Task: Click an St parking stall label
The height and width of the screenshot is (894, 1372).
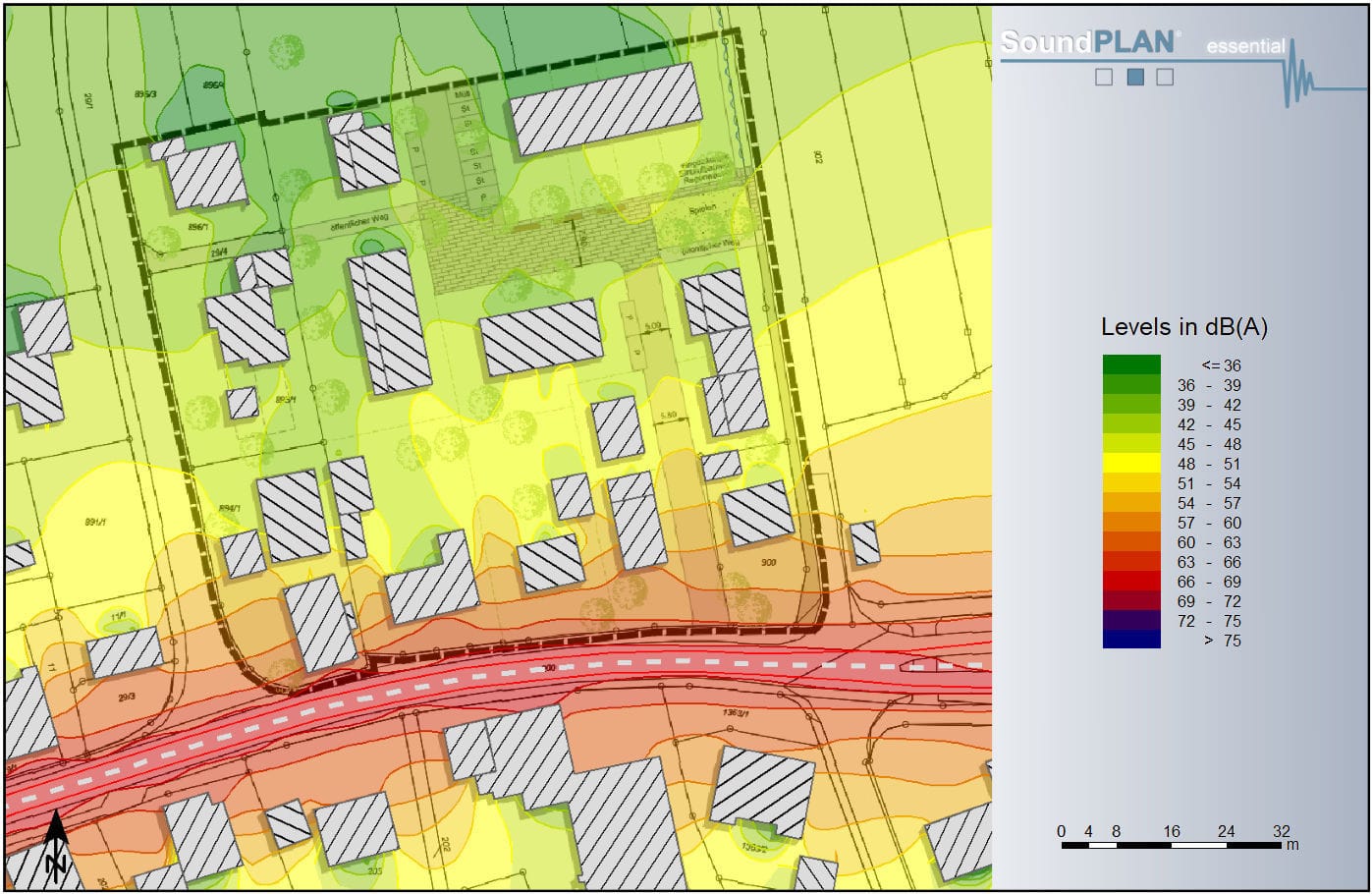Action: [466, 108]
